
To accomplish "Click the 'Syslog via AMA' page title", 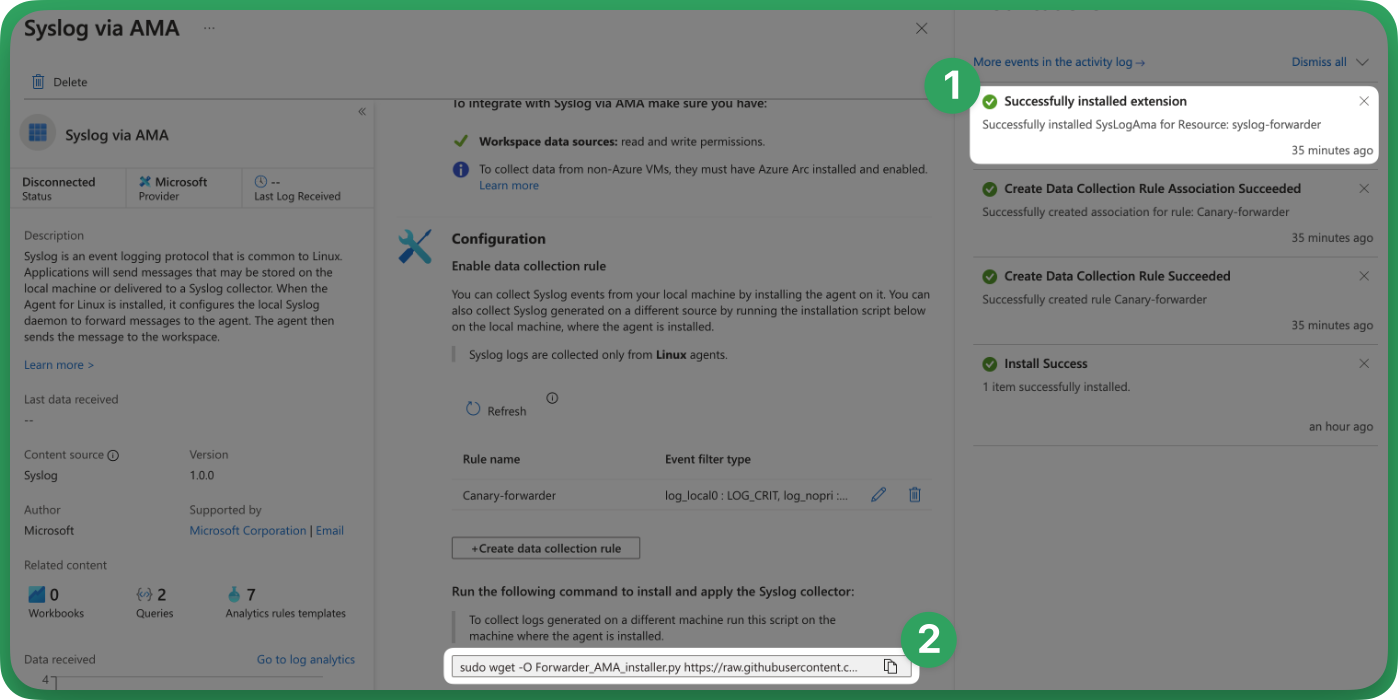I will coord(102,28).
